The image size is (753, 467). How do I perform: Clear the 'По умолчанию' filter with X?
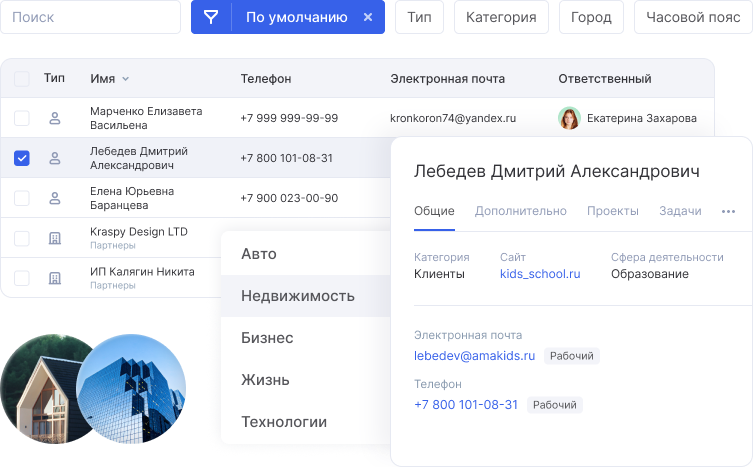click(367, 17)
